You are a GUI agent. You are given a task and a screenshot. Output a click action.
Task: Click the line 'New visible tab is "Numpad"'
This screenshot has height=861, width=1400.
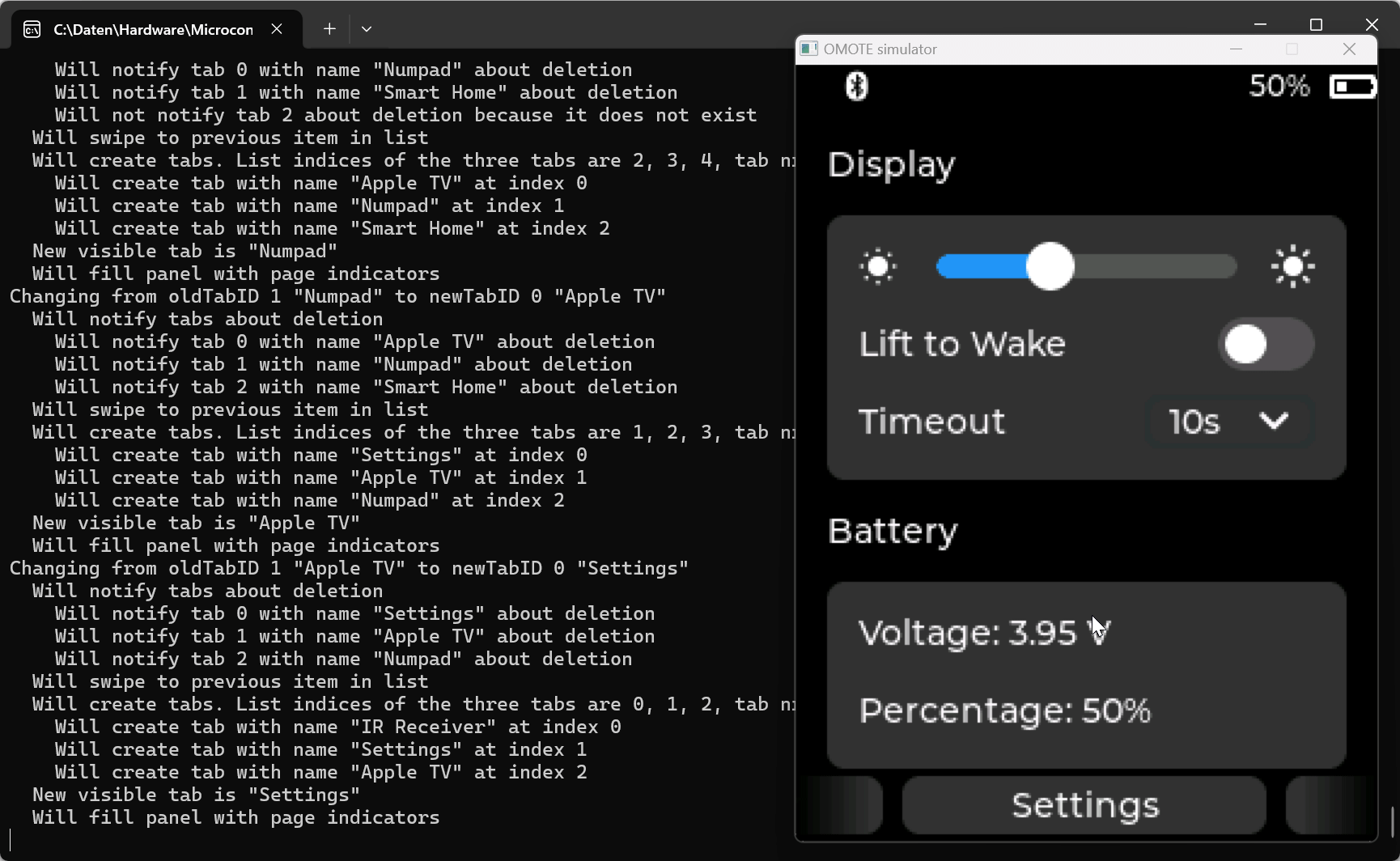185,251
